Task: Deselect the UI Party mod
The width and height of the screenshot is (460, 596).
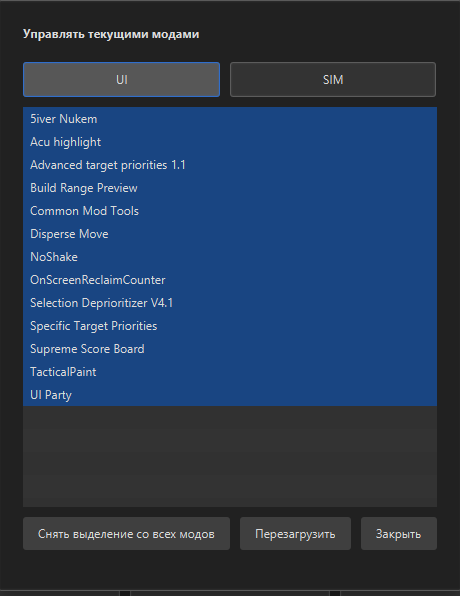Action: coord(230,395)
